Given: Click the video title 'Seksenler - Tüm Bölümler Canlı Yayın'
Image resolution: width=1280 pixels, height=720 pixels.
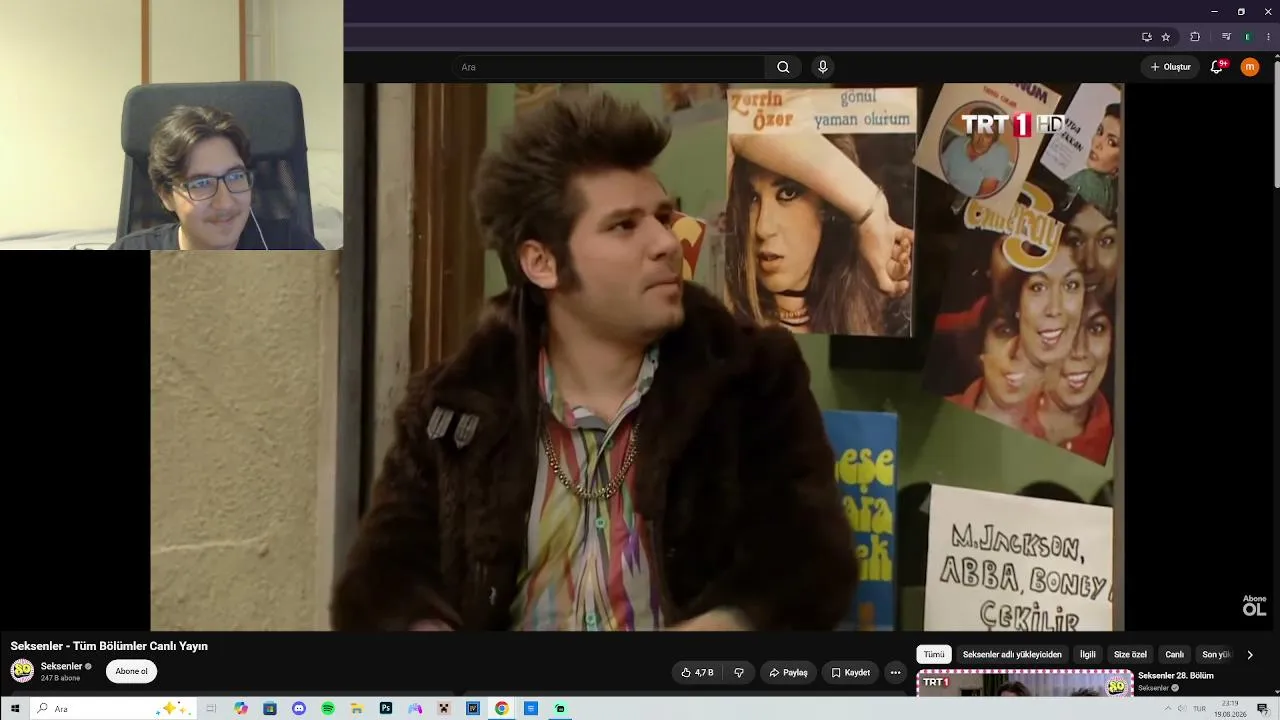Looking at the screenshot, I should point(109,646).
